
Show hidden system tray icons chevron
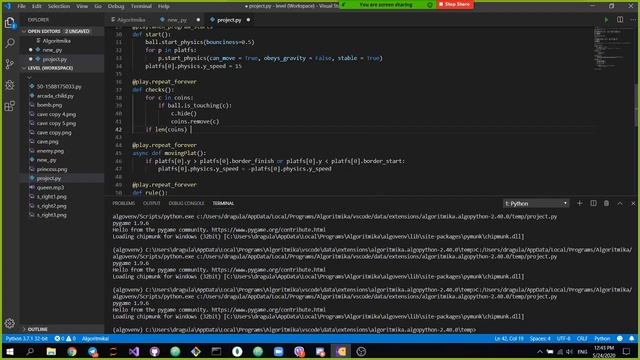click(x=540, y=351)
